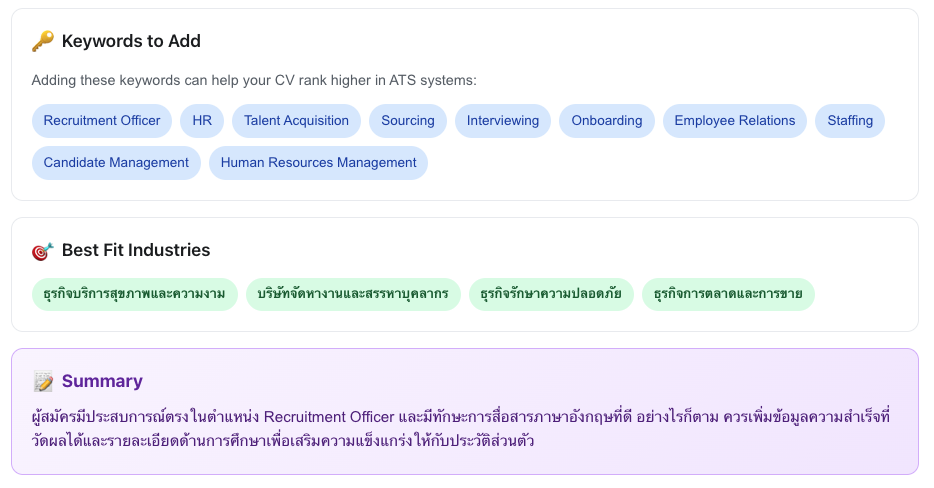Select the Onboarding keyword chip
934x488 pixels.
coord(607,121)
